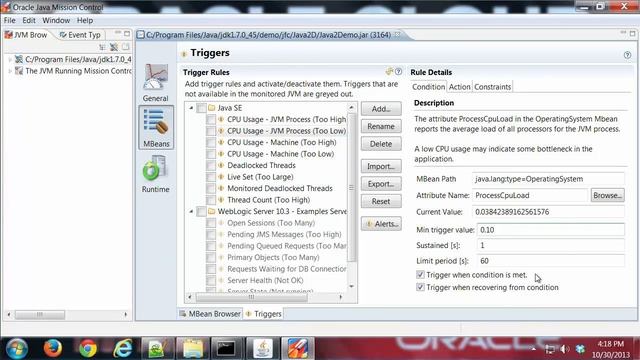Click the Reset button
Viewport: 640px width, 360px height.
point(381,202)
